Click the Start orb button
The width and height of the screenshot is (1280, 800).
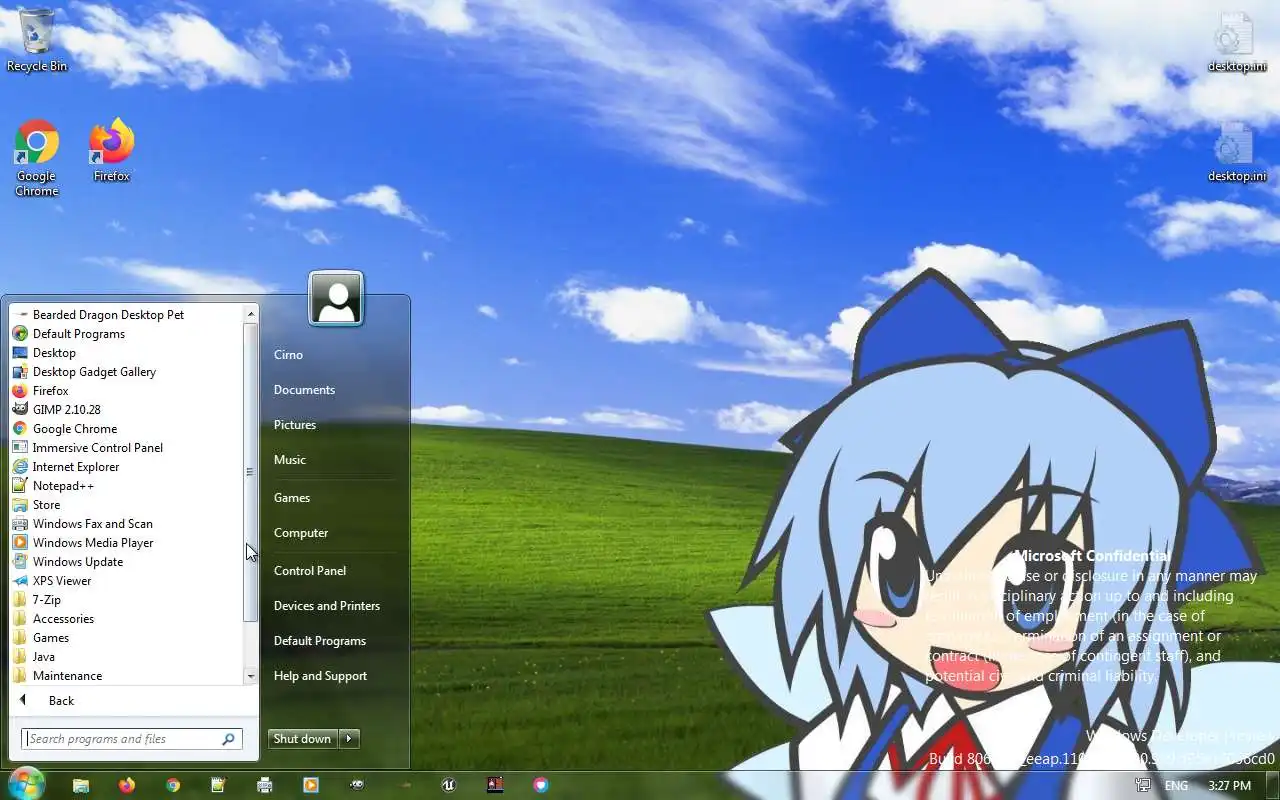(26, 785)
